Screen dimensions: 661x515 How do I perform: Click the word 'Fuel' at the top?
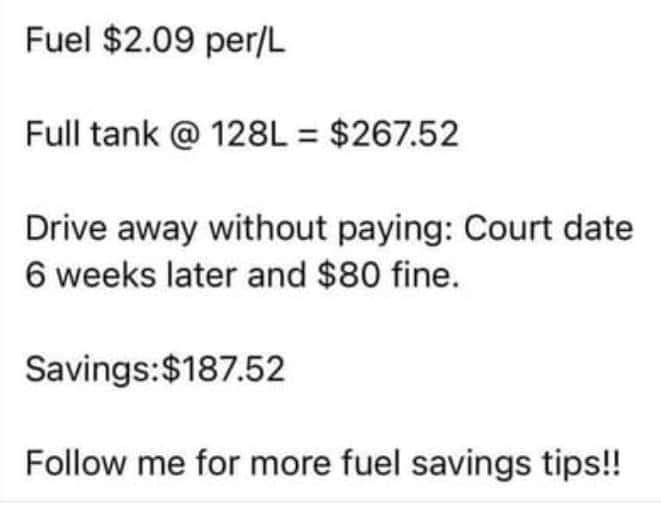pos(58,40)
